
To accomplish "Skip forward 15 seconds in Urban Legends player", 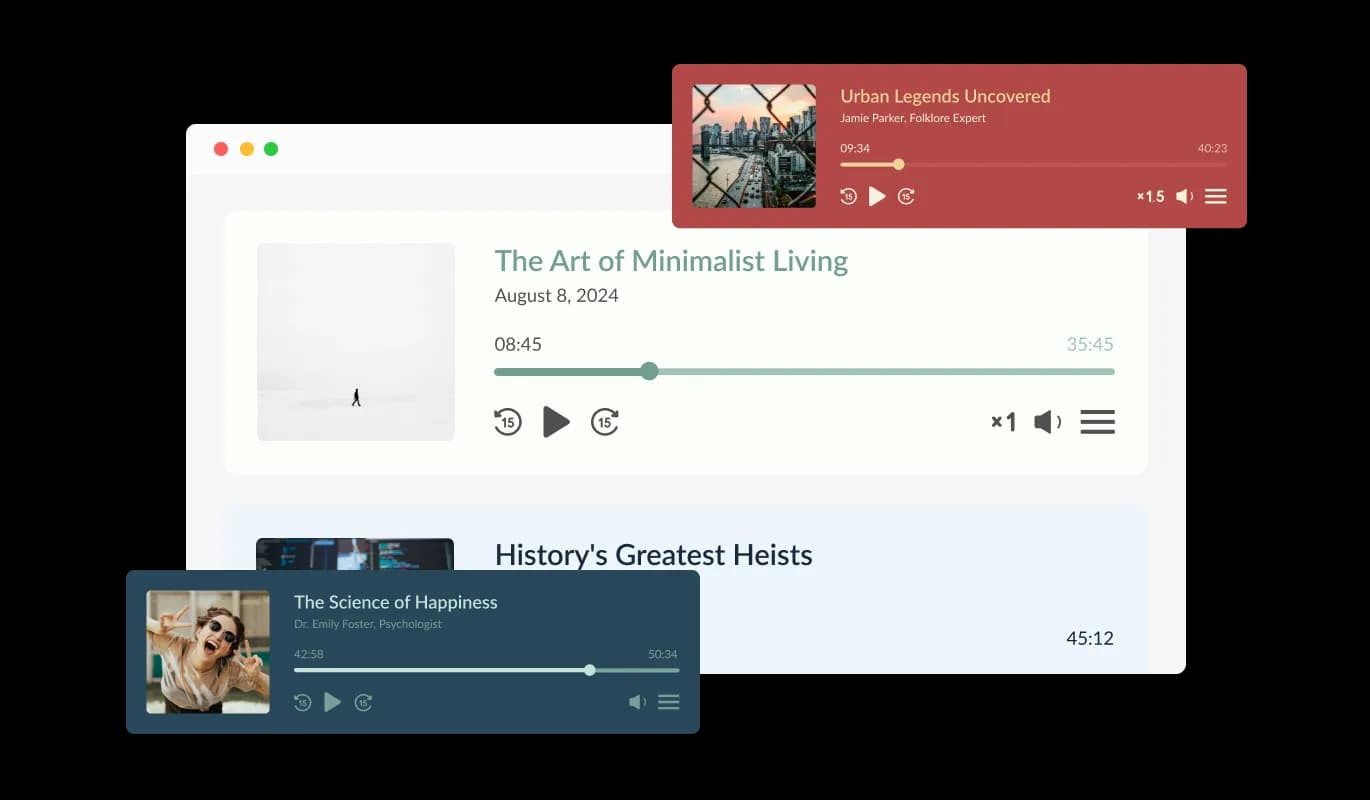I will pyautogui.click(x=906, y=196).
